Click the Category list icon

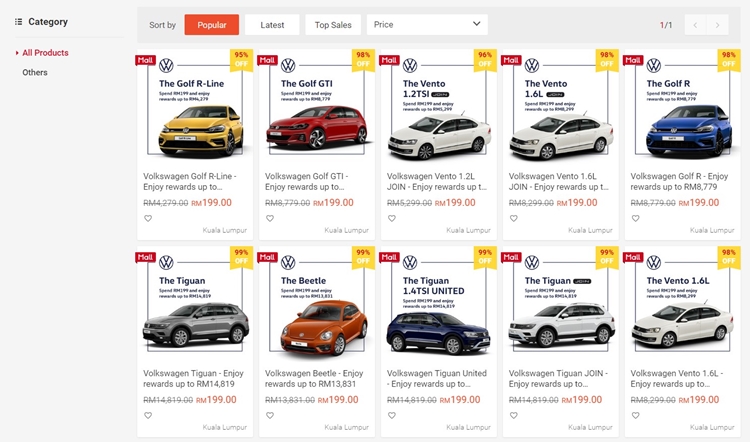click(19, 22)
